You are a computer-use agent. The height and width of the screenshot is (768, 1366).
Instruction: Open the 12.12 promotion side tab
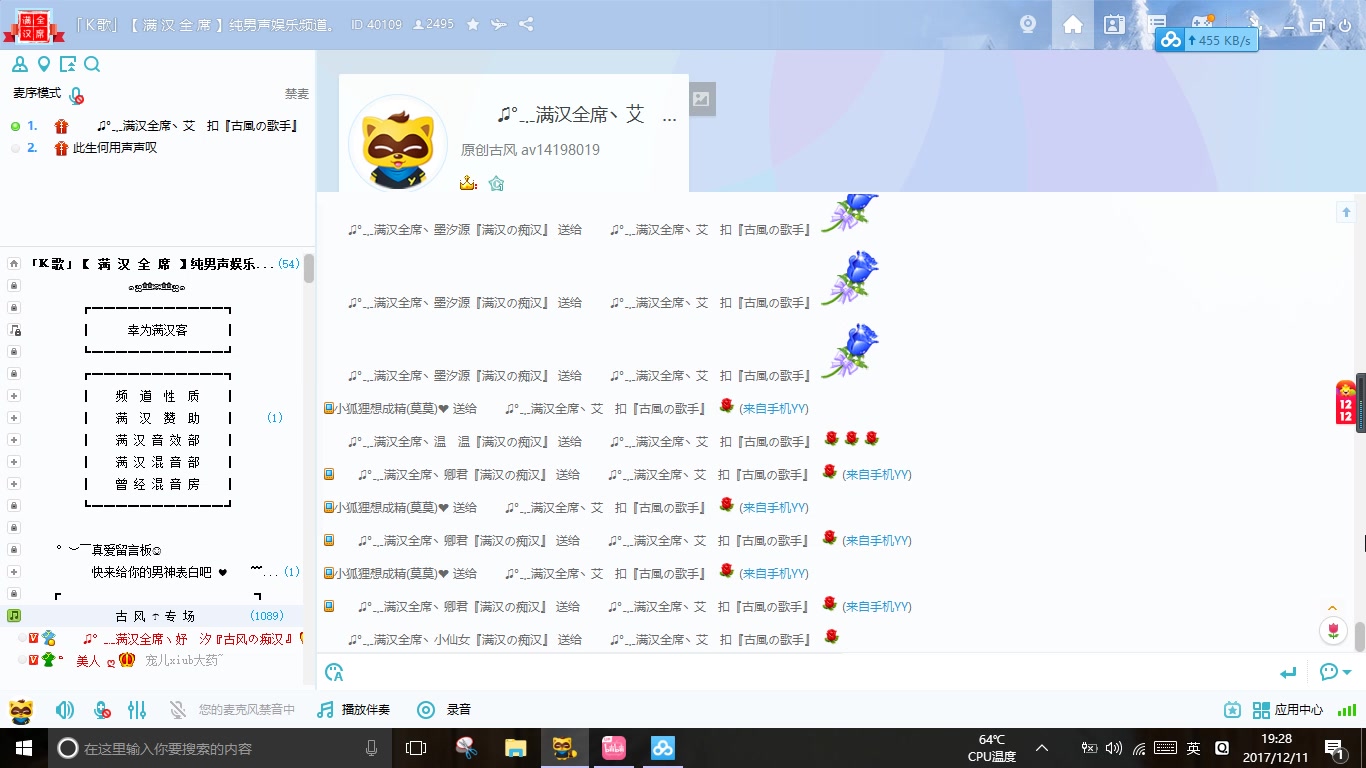[x=1346, y=403]
